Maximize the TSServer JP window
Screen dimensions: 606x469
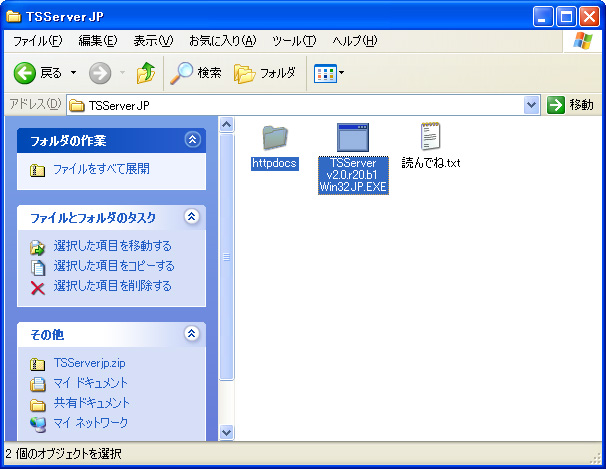(567, 17)
